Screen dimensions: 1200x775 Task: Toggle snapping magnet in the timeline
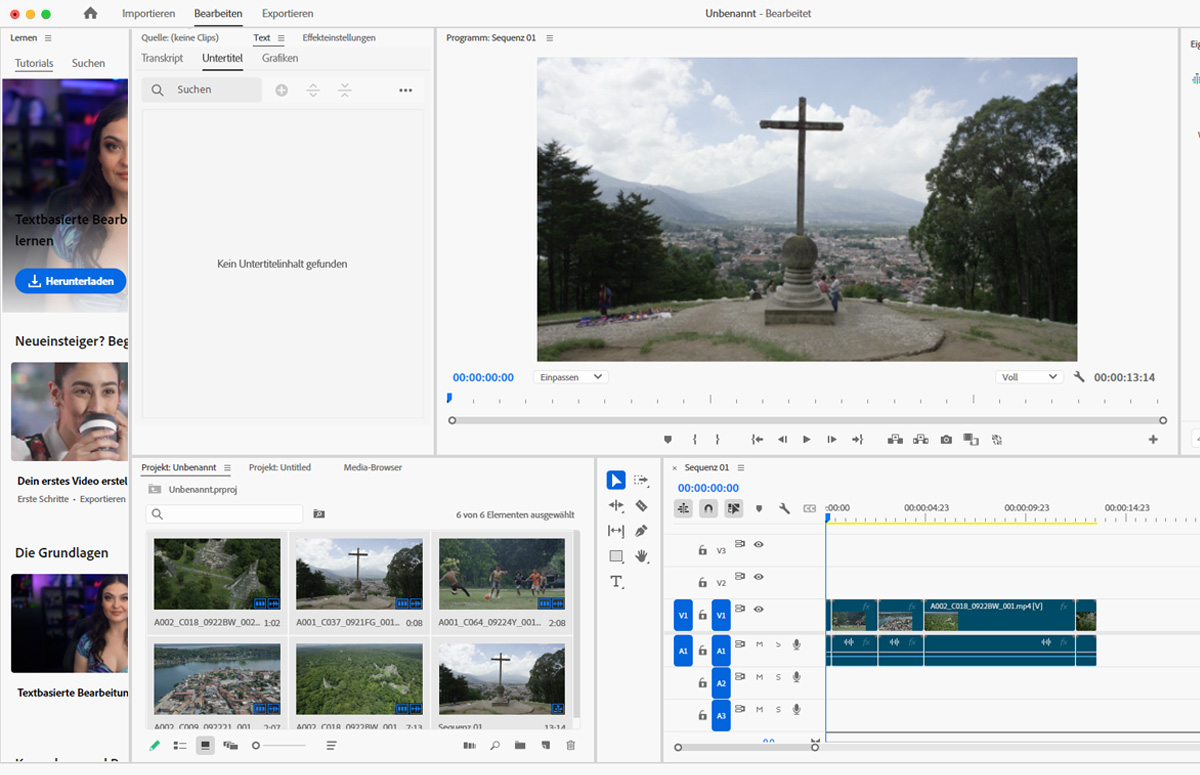coord(708,508)
